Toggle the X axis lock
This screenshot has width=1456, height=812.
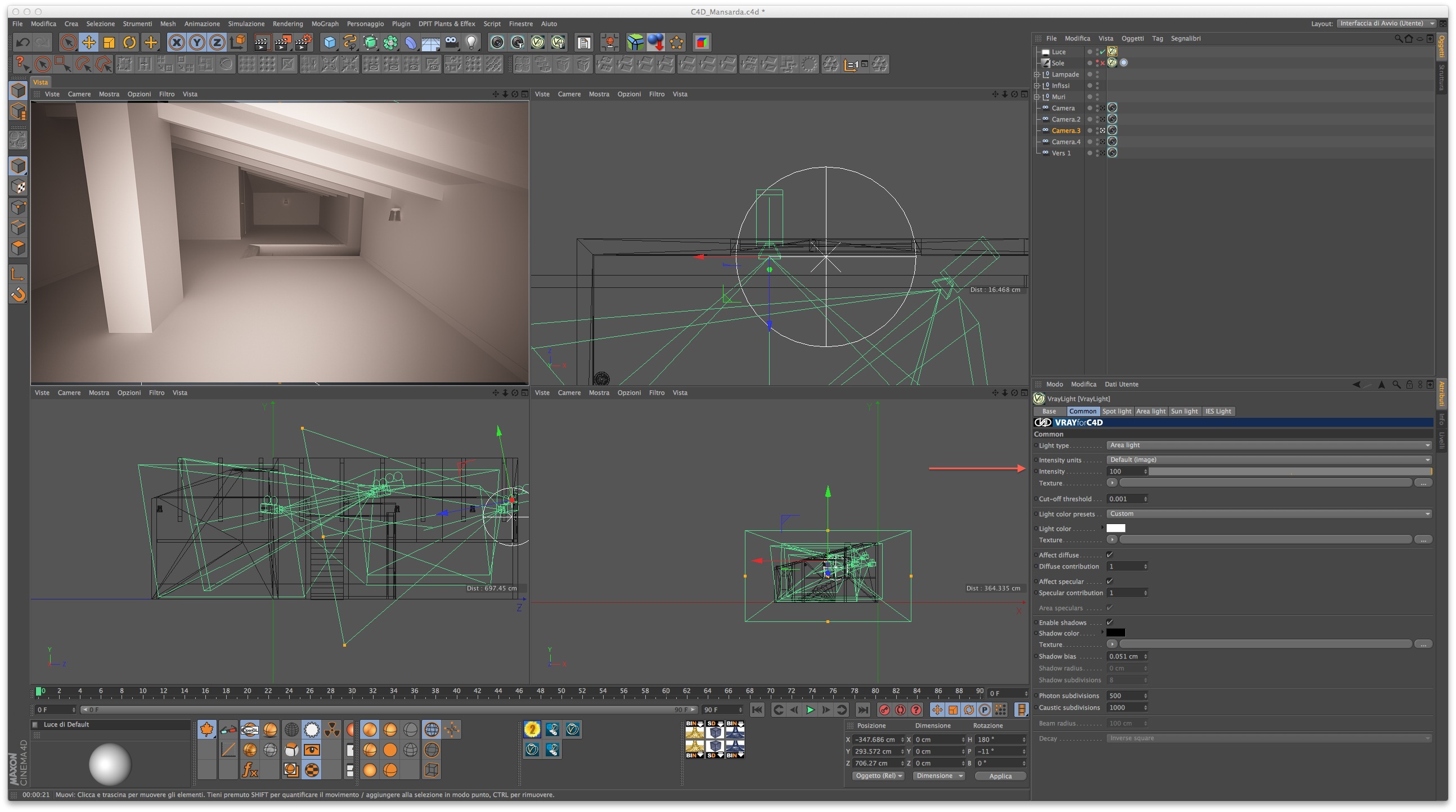[176, 42]
